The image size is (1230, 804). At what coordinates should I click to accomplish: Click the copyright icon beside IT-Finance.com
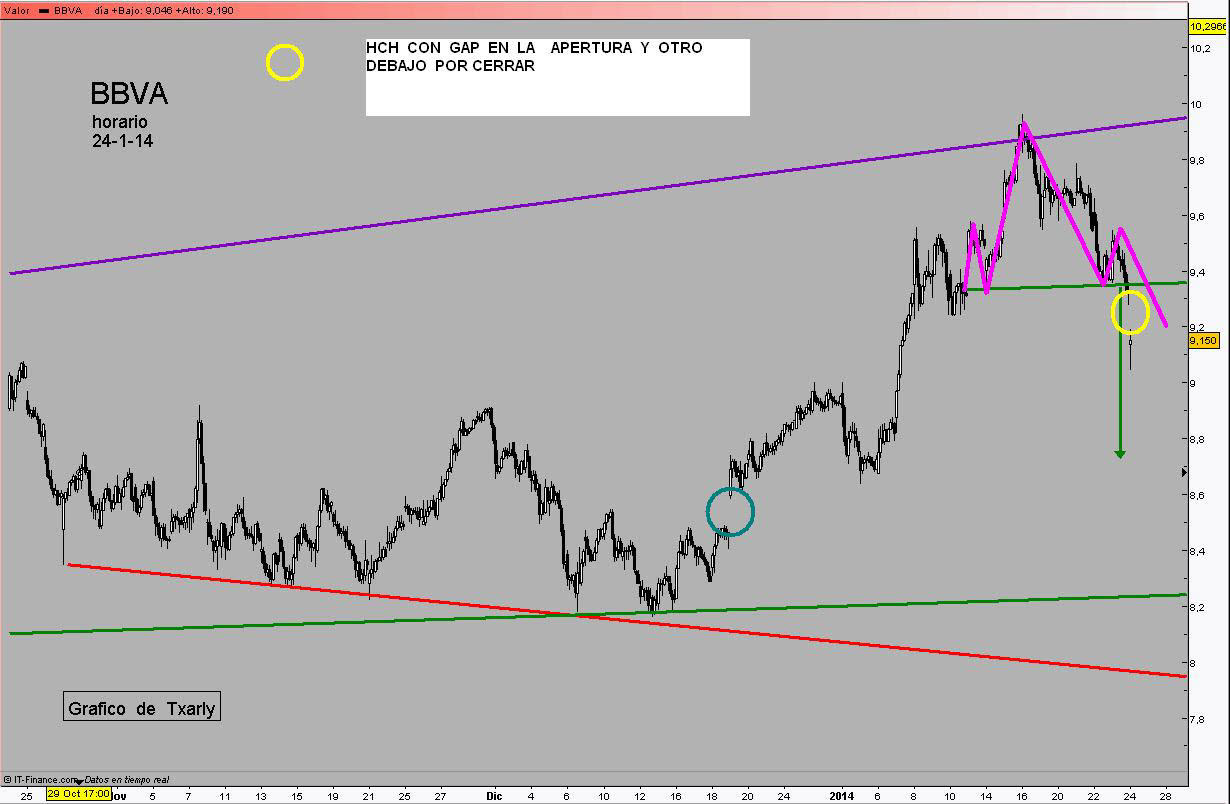coord(7,779)
